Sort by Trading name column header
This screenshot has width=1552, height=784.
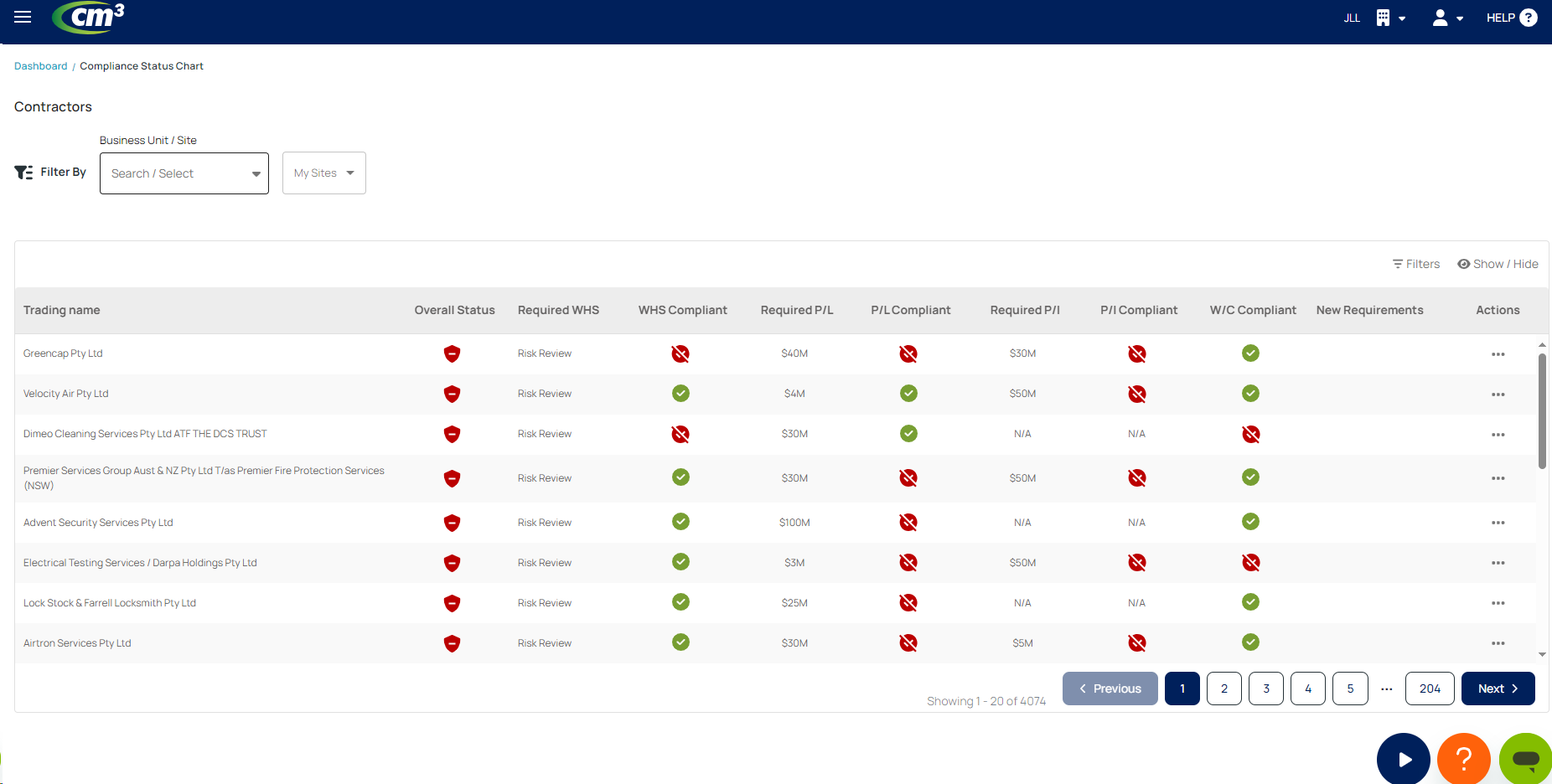tap(61, 310)
